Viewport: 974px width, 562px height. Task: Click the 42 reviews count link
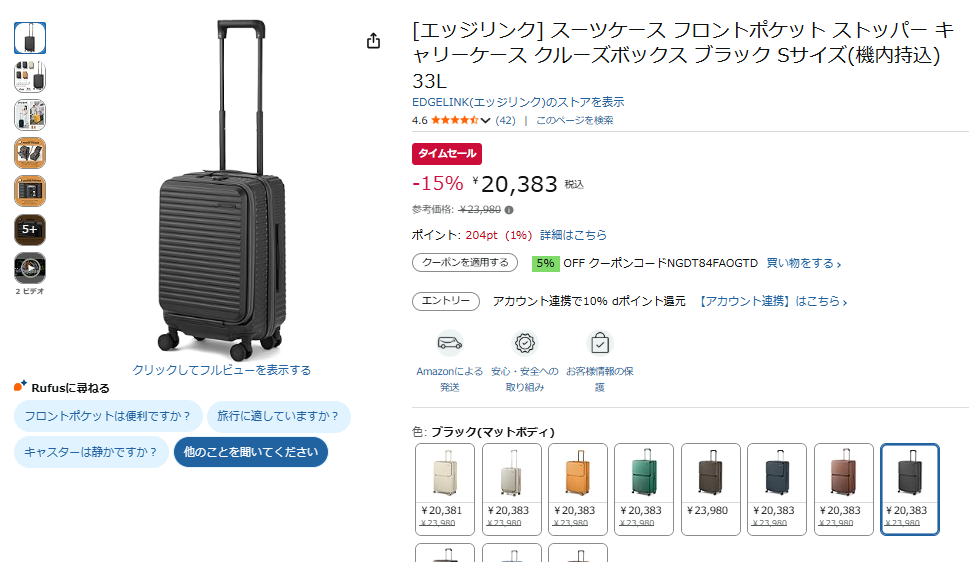[x=506, y=120]
